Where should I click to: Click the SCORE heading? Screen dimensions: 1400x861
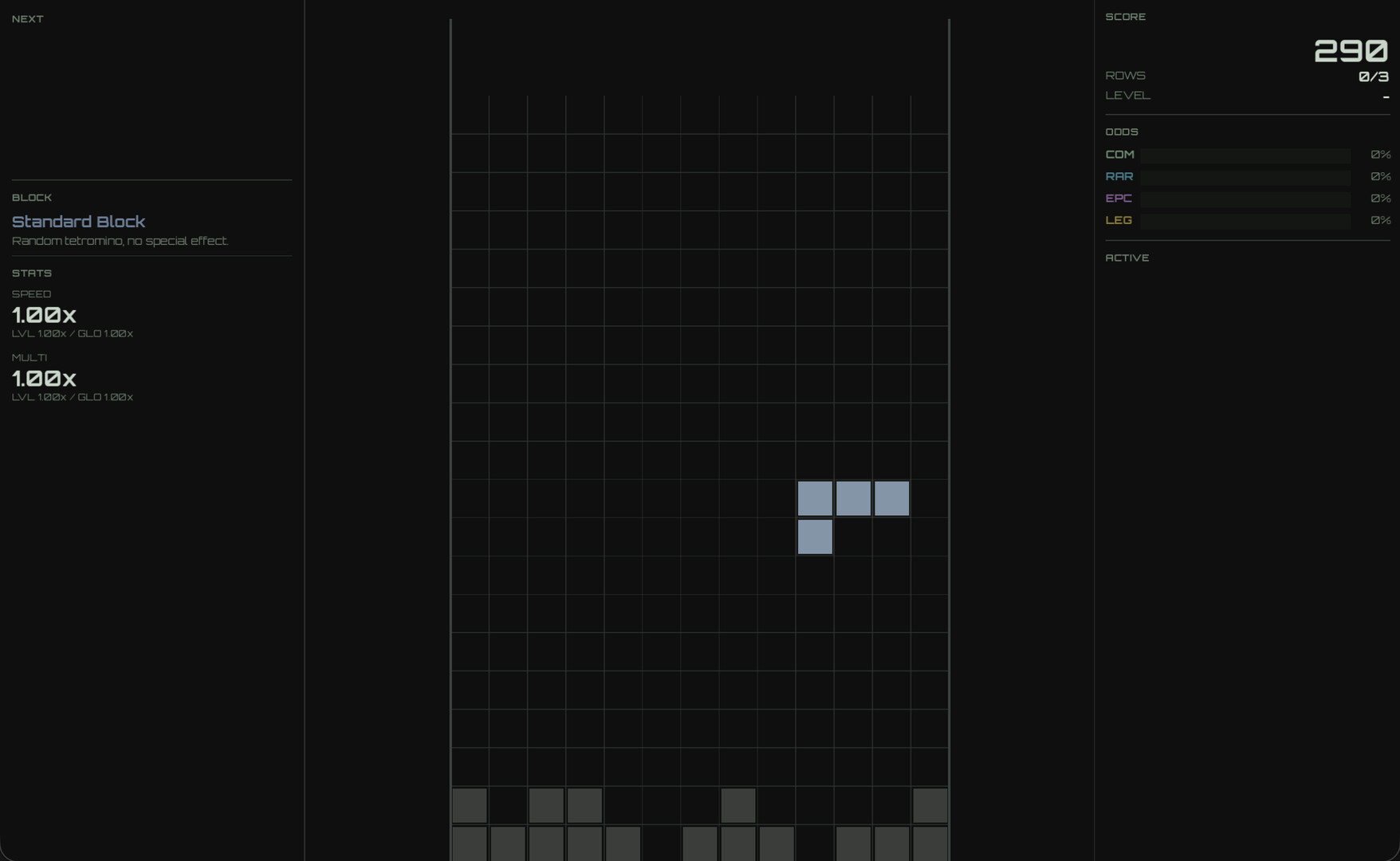point(1126,17)
